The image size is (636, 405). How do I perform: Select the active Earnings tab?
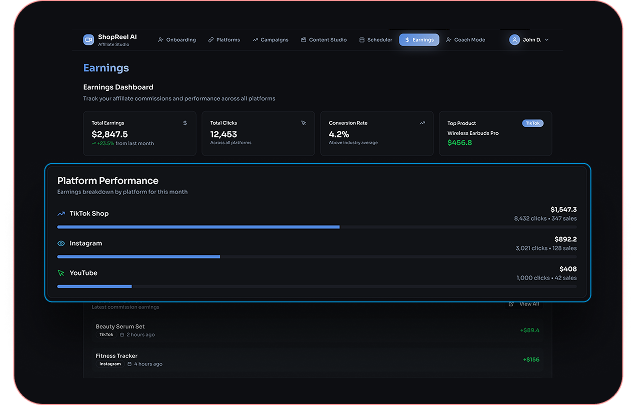pyautogui.click(x=419, y=40)
